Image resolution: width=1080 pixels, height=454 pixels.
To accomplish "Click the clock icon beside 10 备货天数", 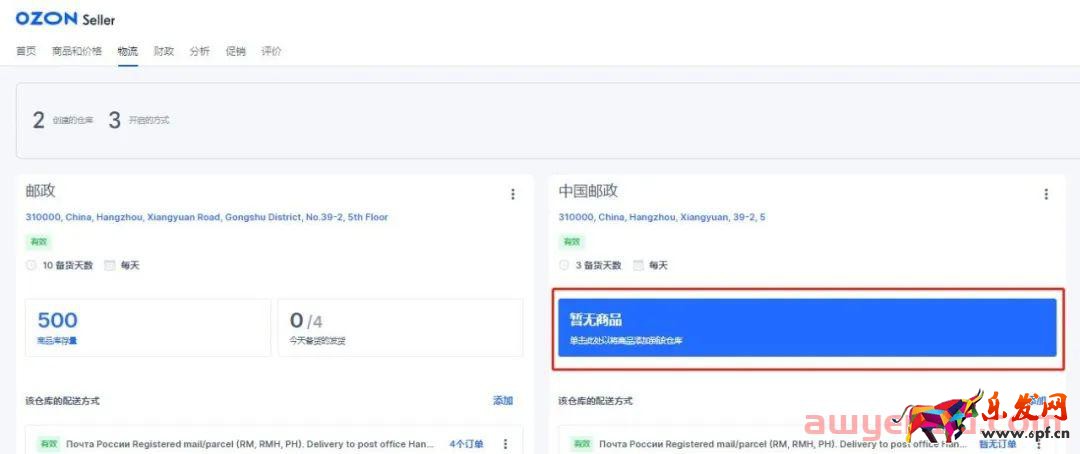I will [31, 265].
